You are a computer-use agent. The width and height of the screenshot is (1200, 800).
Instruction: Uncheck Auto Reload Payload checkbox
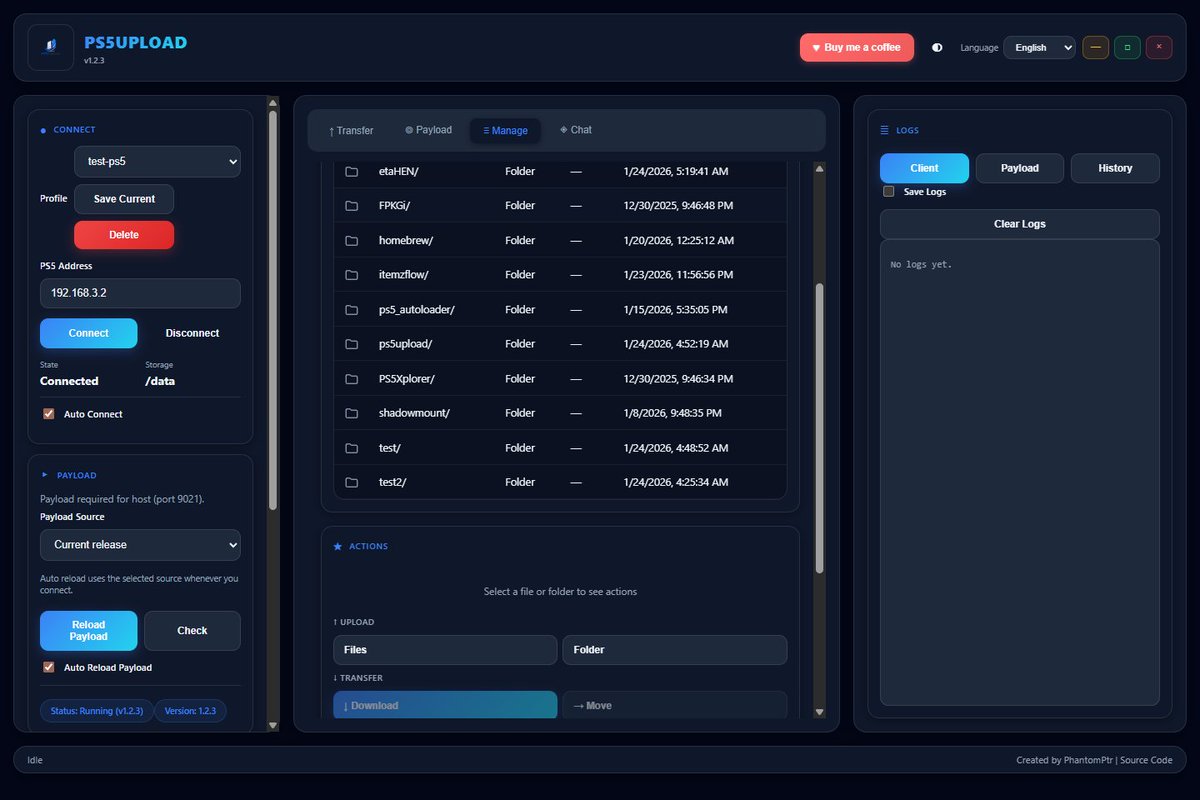(48, 667)
